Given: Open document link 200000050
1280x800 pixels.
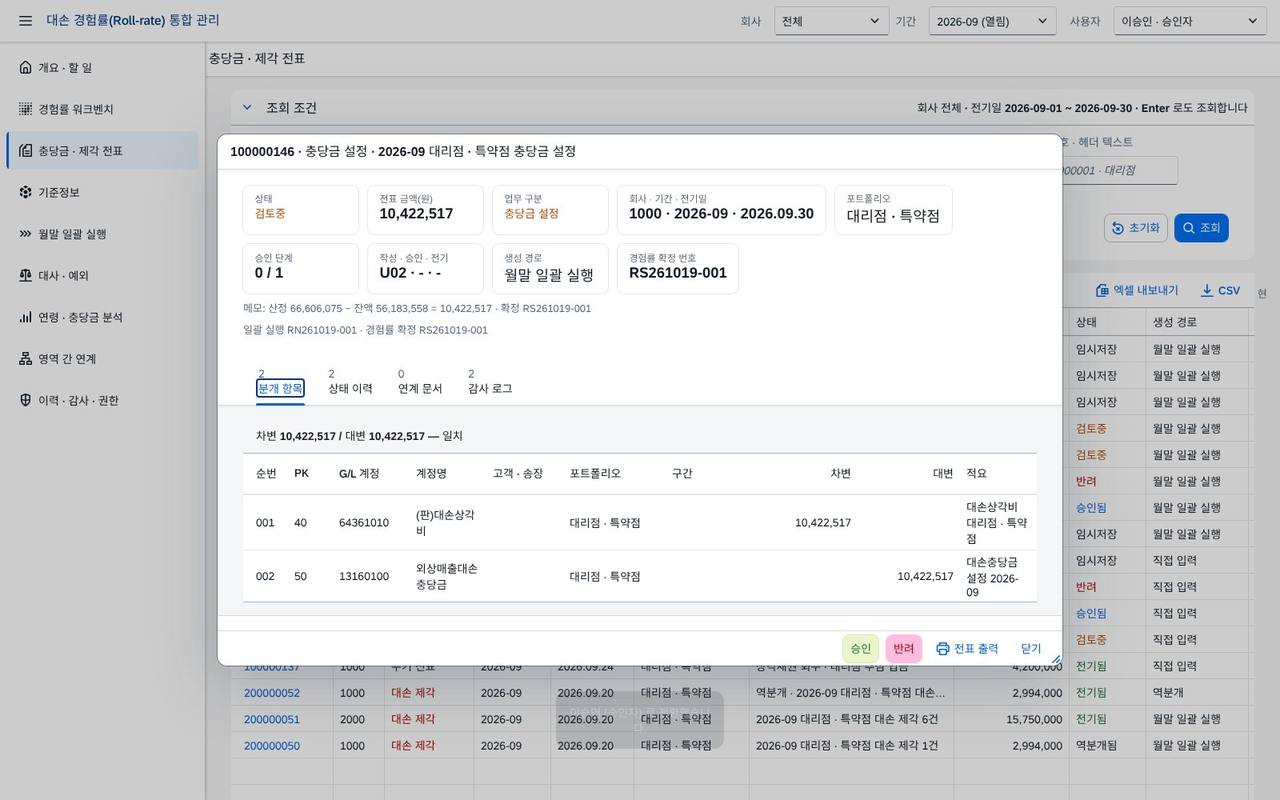Looking at the screenshot, I should pos(272,746).
